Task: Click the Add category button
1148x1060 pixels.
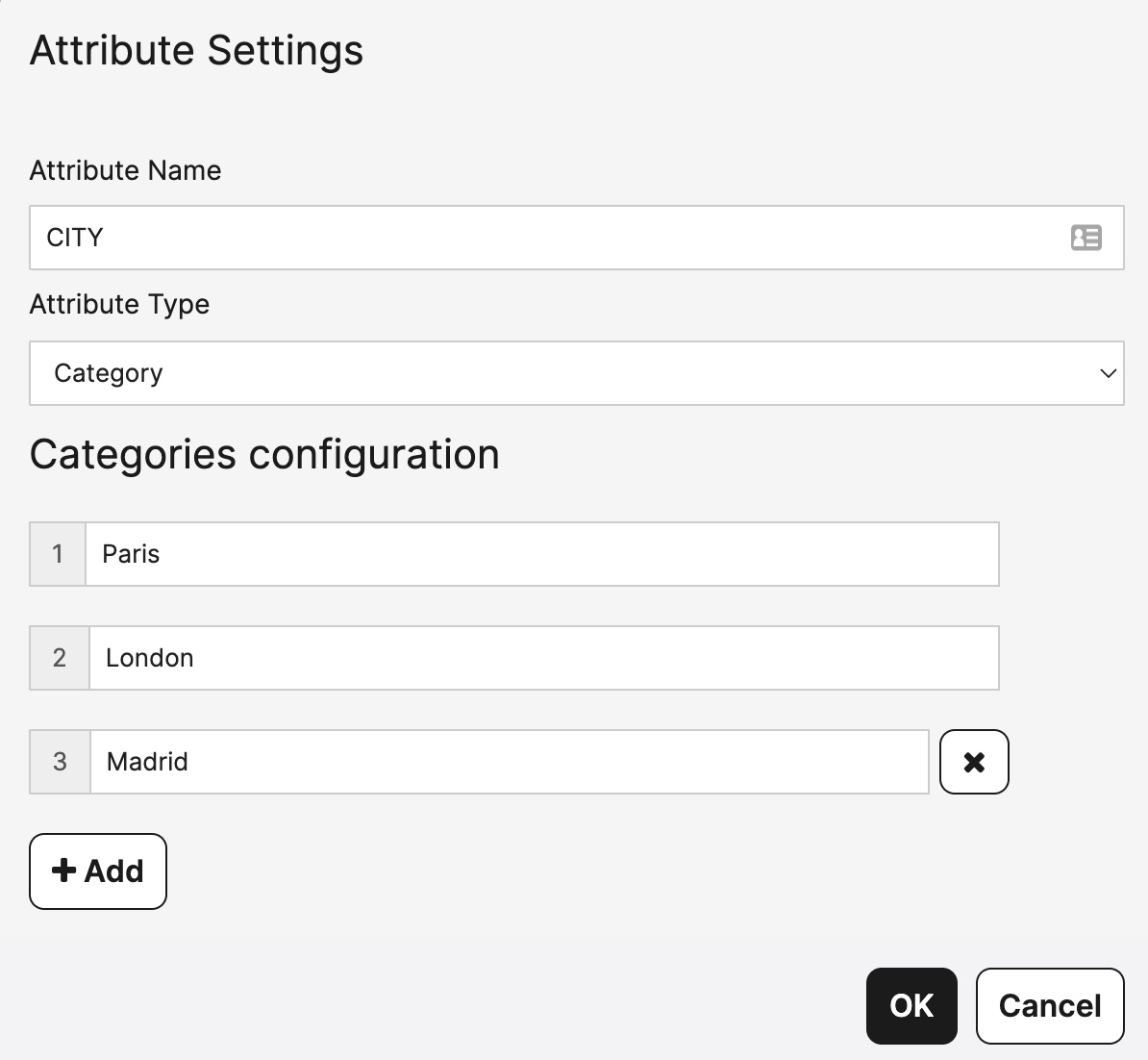Action: click(98, 871)
